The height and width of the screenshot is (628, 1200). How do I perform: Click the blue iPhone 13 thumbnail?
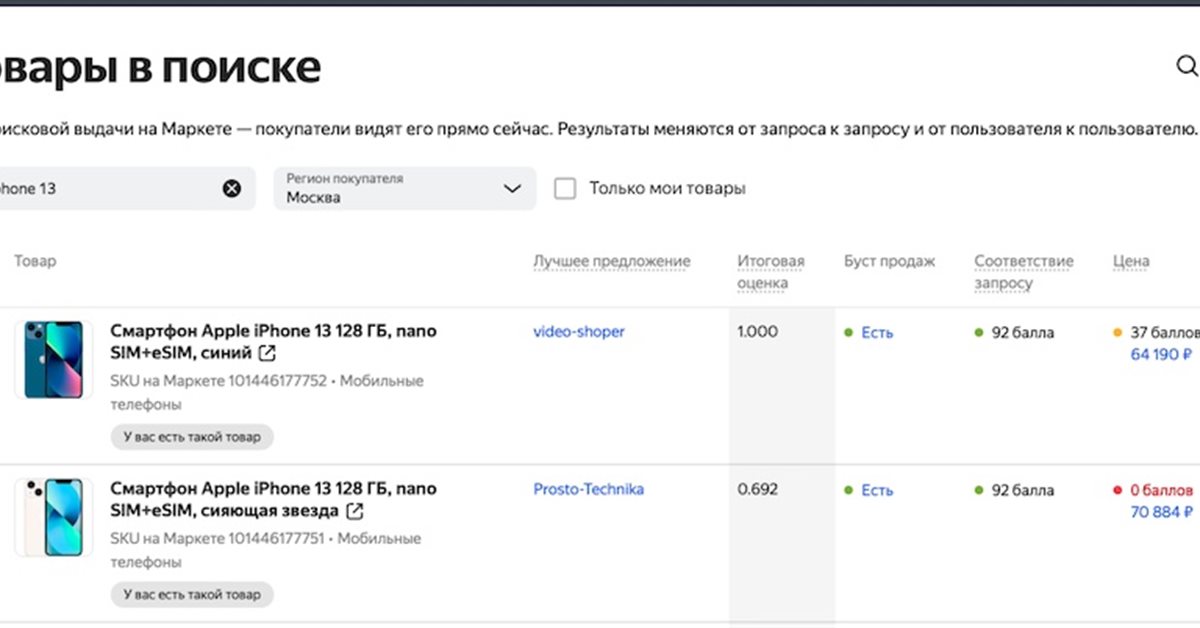[x=54, y=360]
